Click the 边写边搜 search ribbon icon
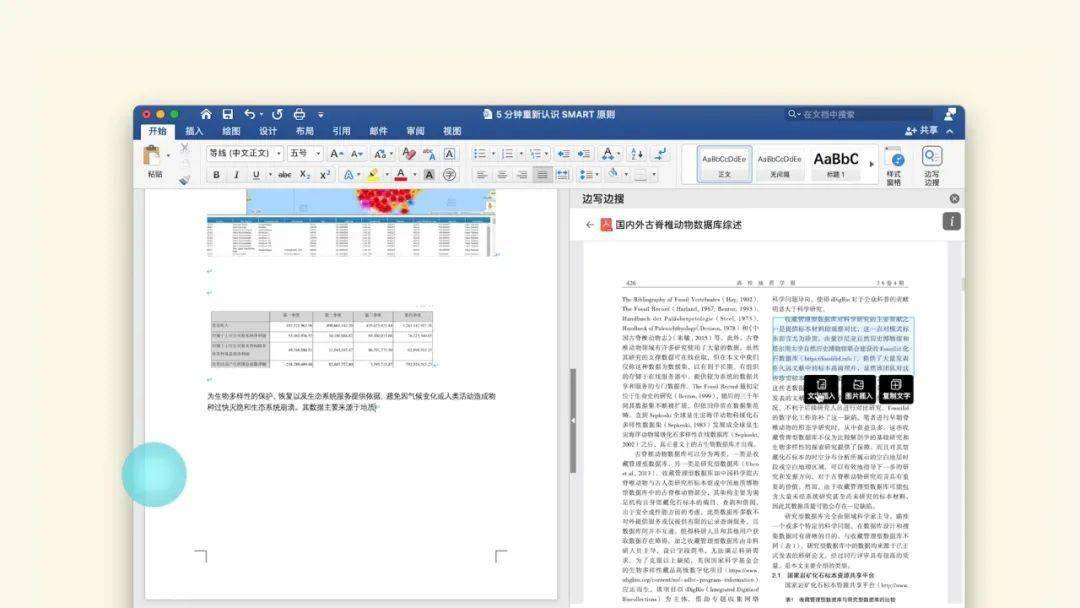 point(932,165)
